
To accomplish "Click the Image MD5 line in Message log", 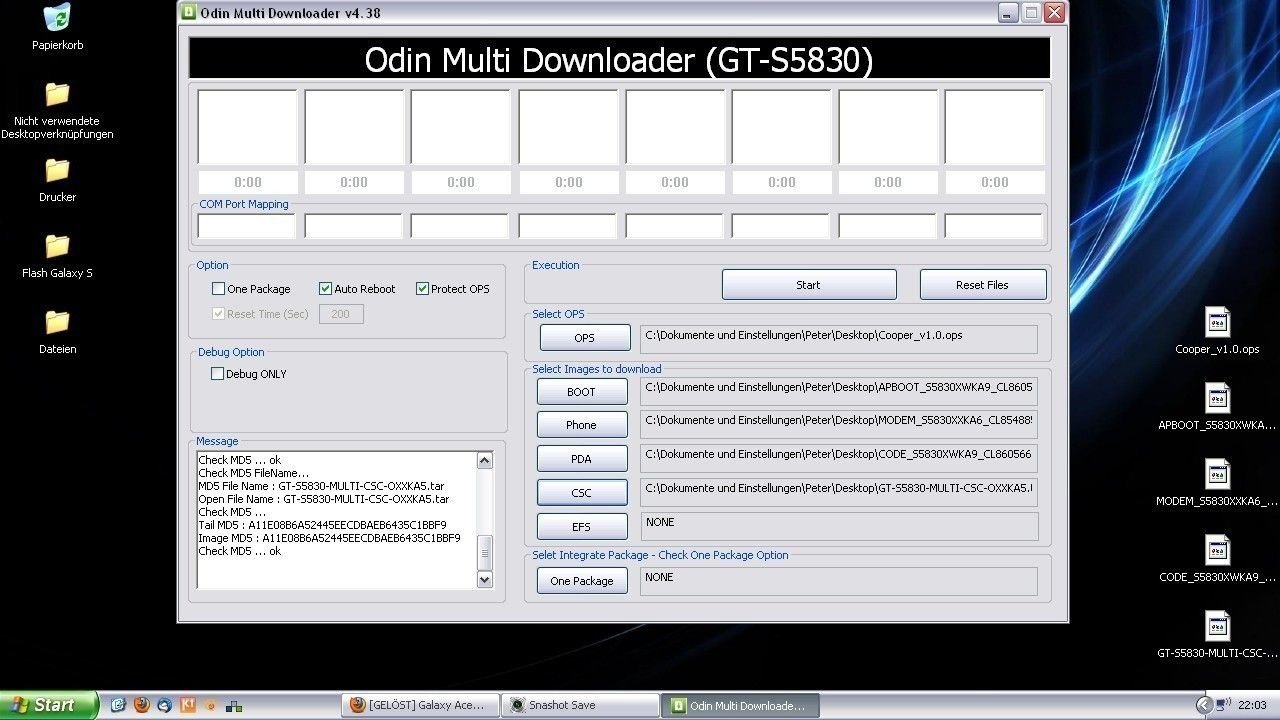I will [329, 538].
